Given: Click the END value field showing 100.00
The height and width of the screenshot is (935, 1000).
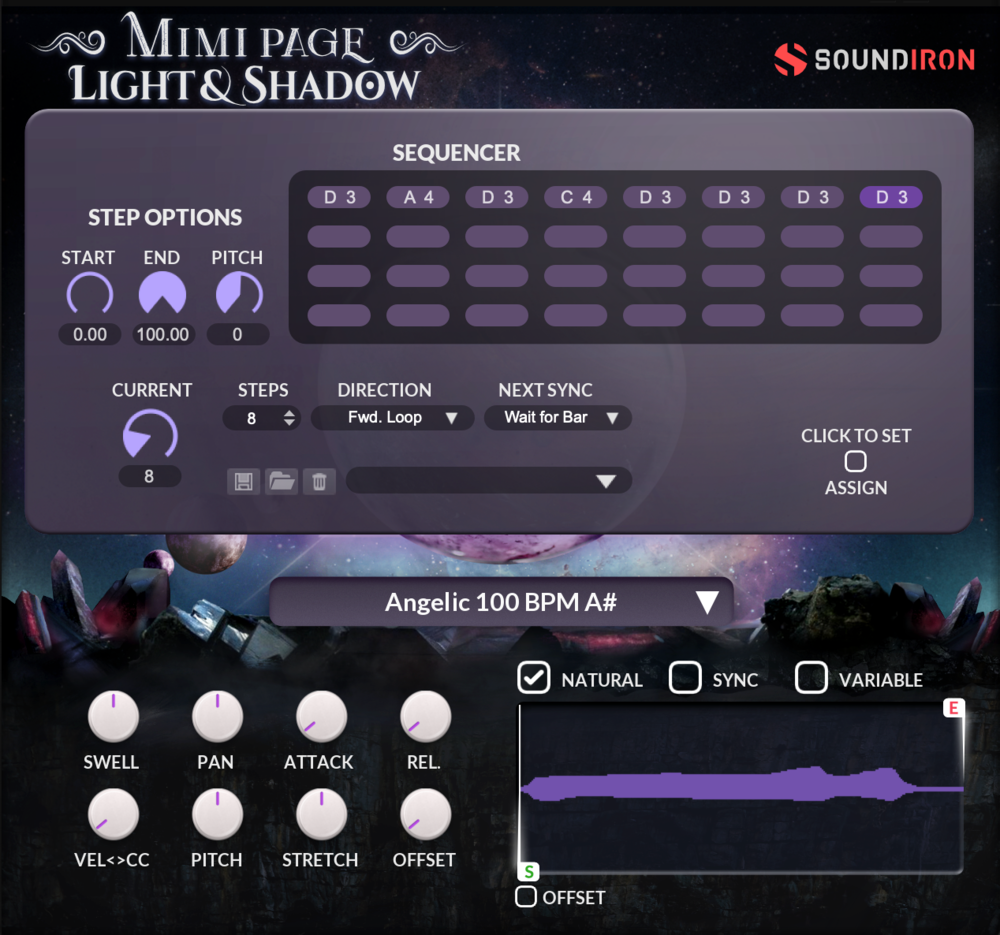Looking at the screenshot, I should tap(163, 334).
